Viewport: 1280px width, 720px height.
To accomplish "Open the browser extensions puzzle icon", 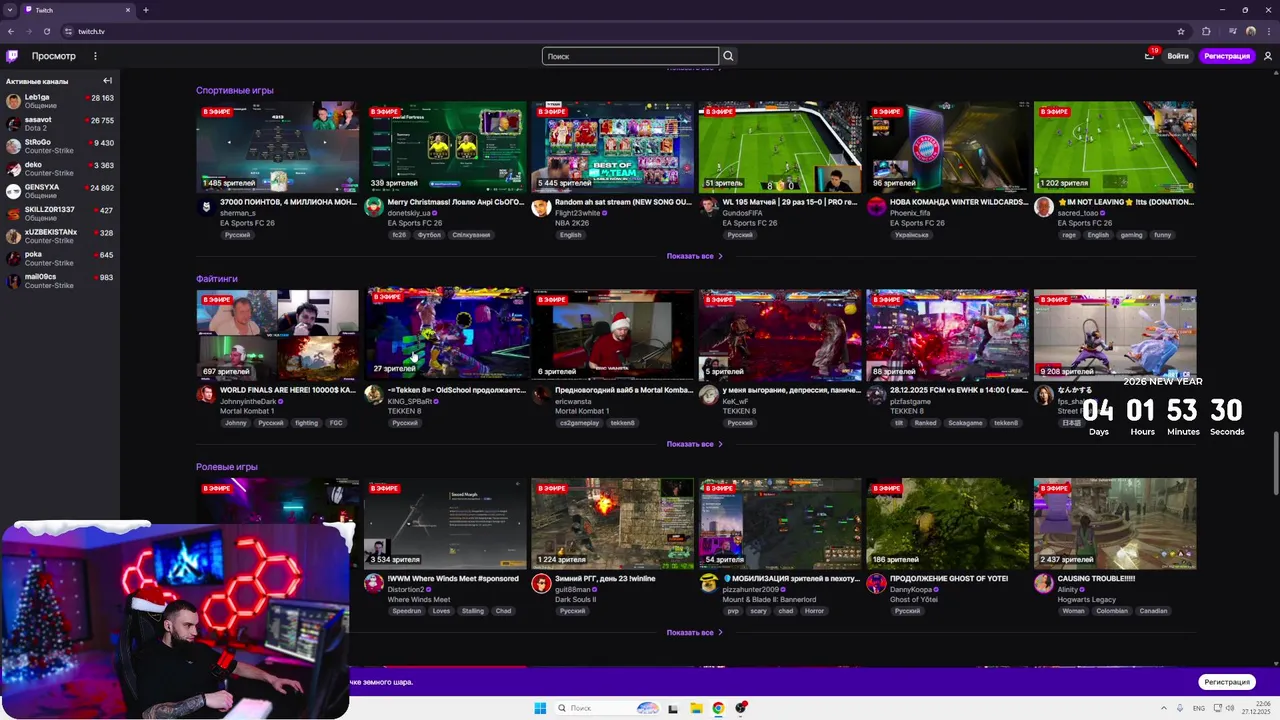I will point(1206,31).
